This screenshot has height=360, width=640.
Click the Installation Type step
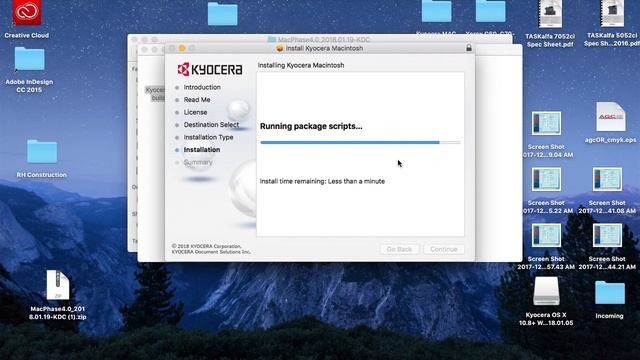point(209,137)
